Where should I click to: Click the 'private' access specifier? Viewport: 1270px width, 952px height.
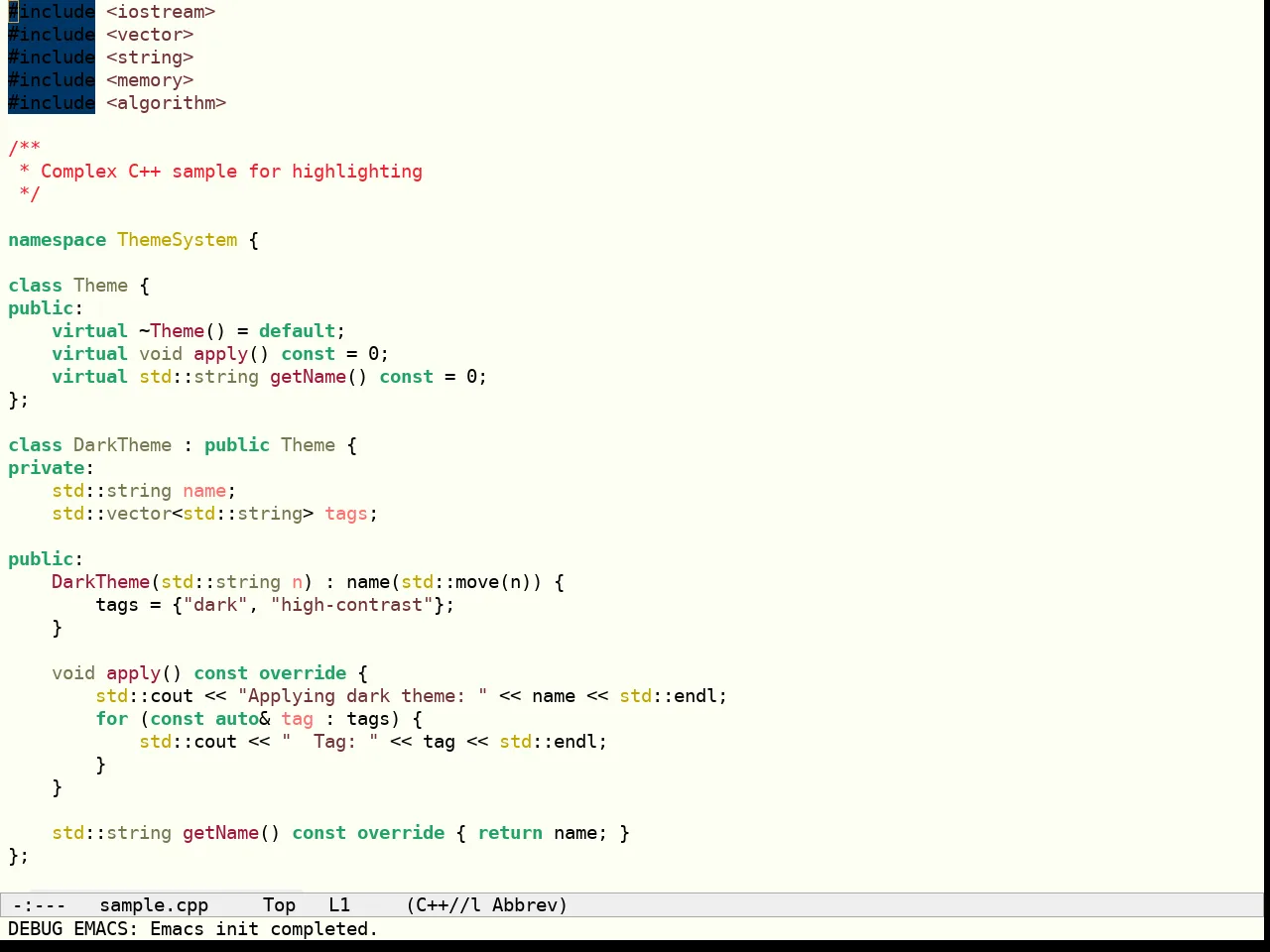46,468
